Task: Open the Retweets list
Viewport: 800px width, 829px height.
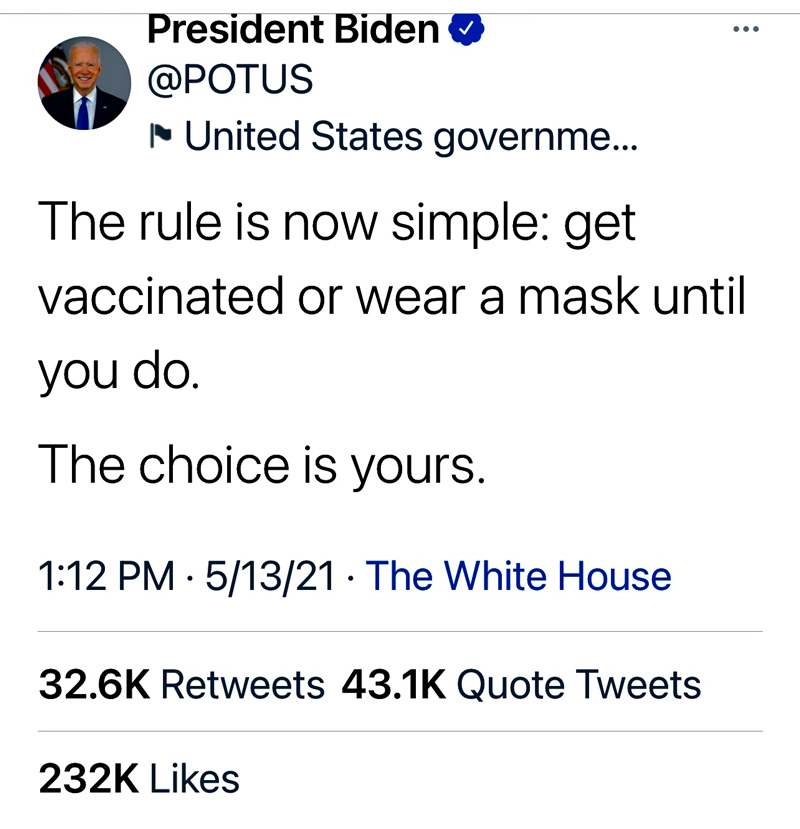Action: [x=242, y=685]
